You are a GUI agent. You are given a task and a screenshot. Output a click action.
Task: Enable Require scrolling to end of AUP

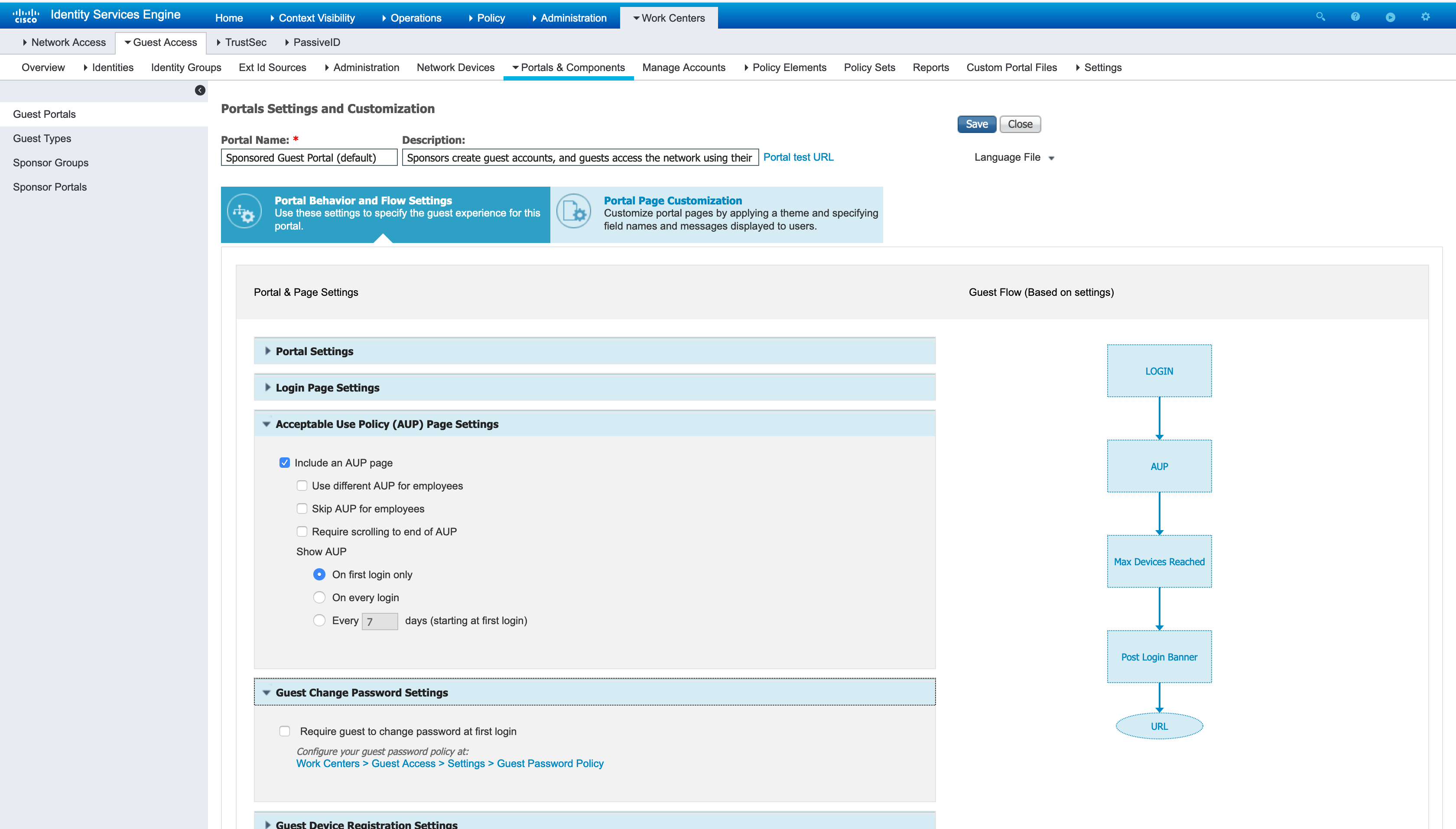(302, 531)
